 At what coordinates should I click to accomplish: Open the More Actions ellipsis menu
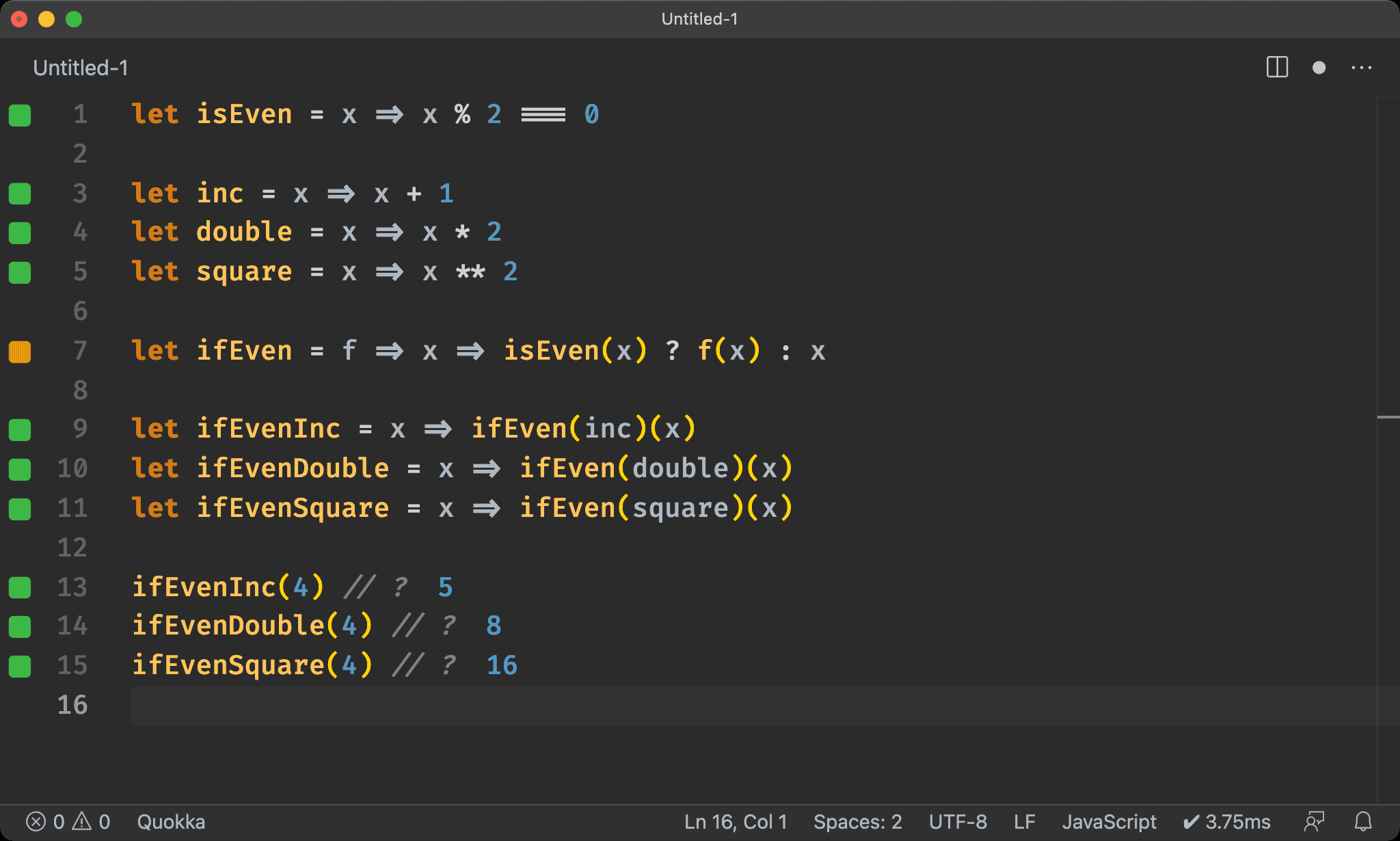click(1361, 68)
